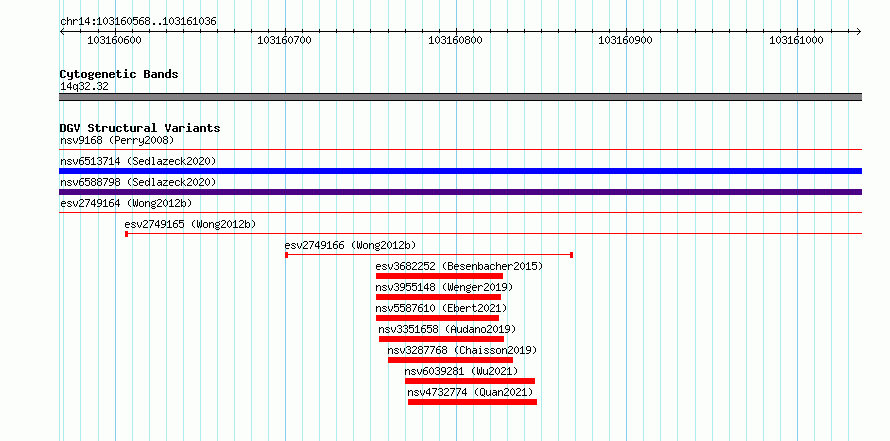This screenshot has width=890, height=441.
Task: Click the nsv3287768 (Chaisson2019) label
Action: pos(462,350)
